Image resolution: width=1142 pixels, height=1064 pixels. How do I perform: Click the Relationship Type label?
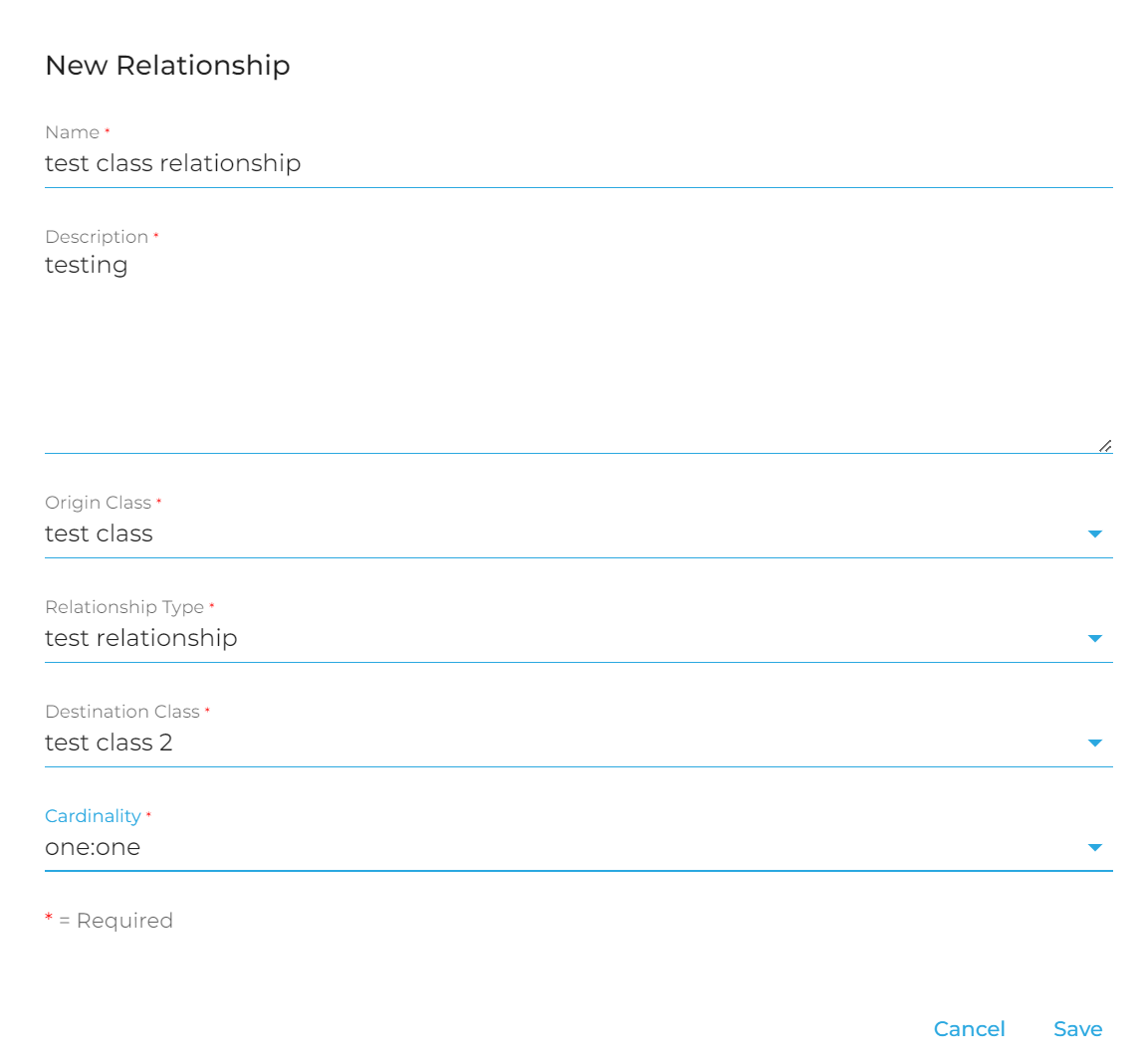point(124,607)
